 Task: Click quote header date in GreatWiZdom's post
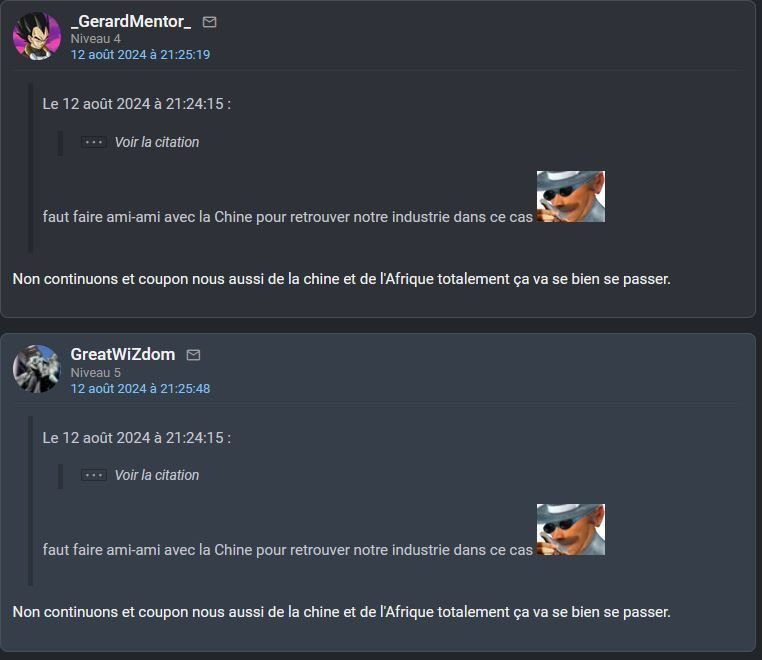pyautogui.click(x=137, y=438)
